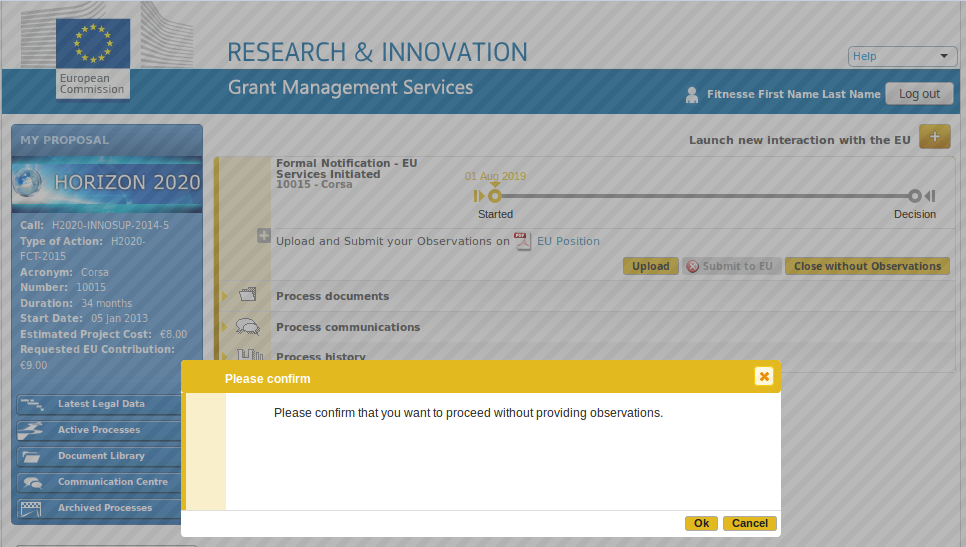Click the Estimated Project Cost €8.00 value
966x547 pixels.
click(174, 334)
